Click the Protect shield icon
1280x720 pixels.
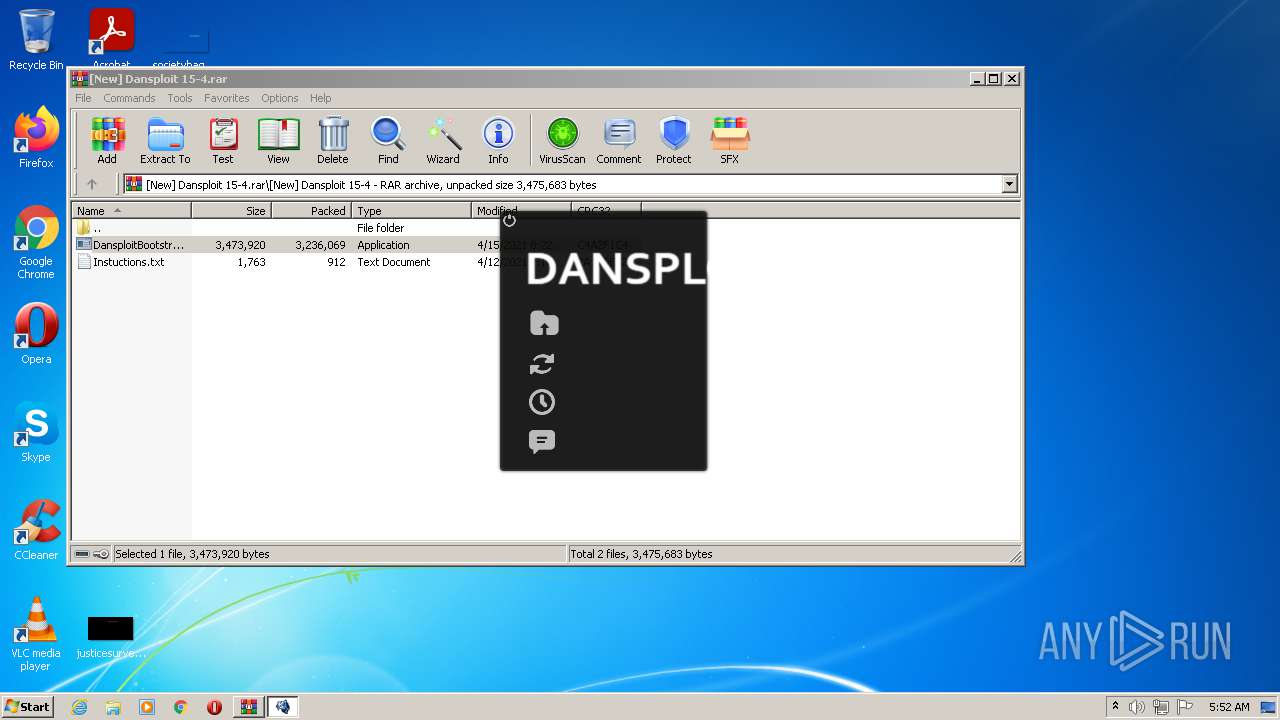(674, 140)
